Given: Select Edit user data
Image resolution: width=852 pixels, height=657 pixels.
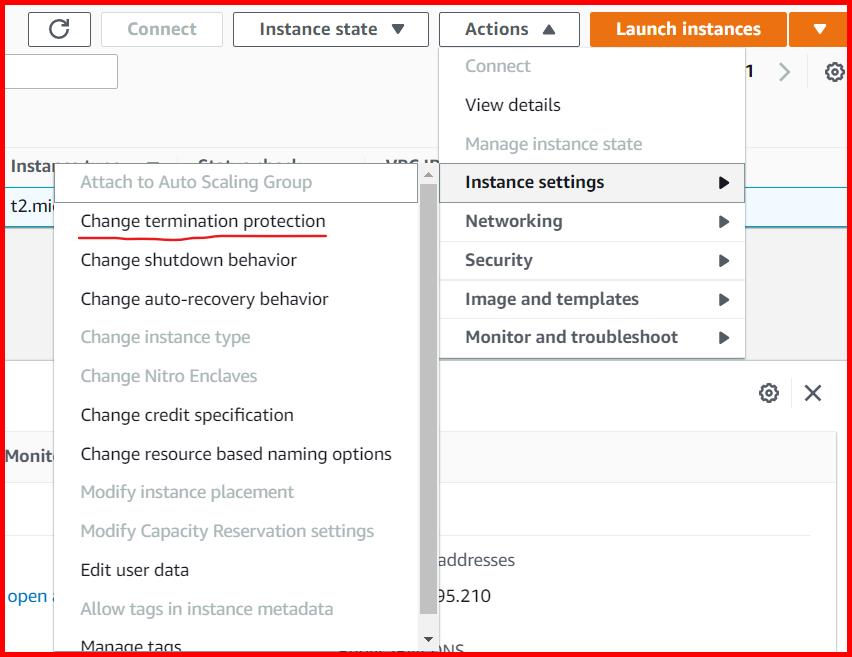Looking at the screenshot, I should pyautogui.click(x=133, y=570).
